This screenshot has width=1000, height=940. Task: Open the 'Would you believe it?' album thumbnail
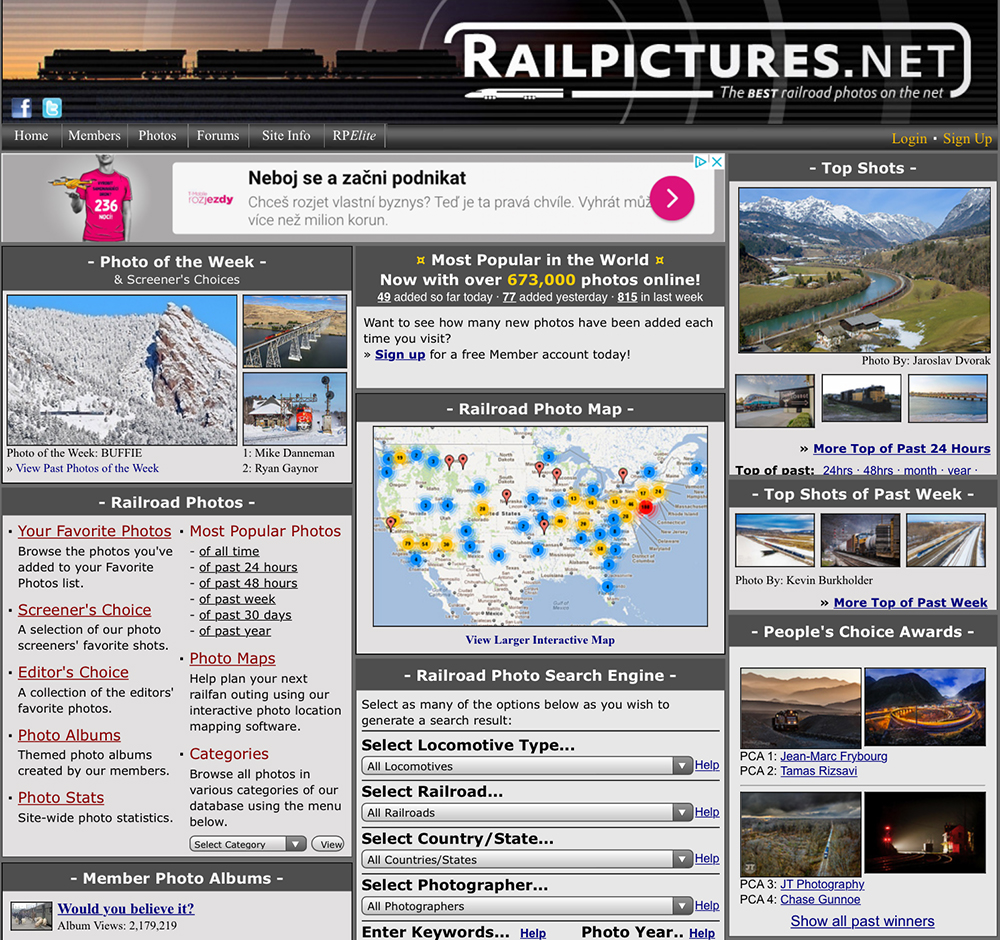point(31,916)
